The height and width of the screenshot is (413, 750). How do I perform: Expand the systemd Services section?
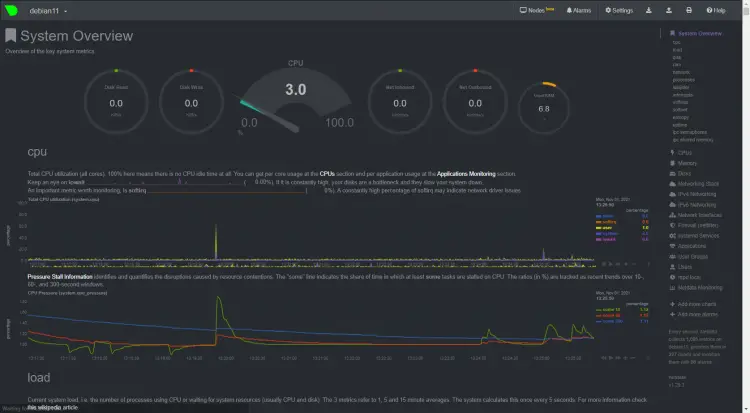pos(698,236)
